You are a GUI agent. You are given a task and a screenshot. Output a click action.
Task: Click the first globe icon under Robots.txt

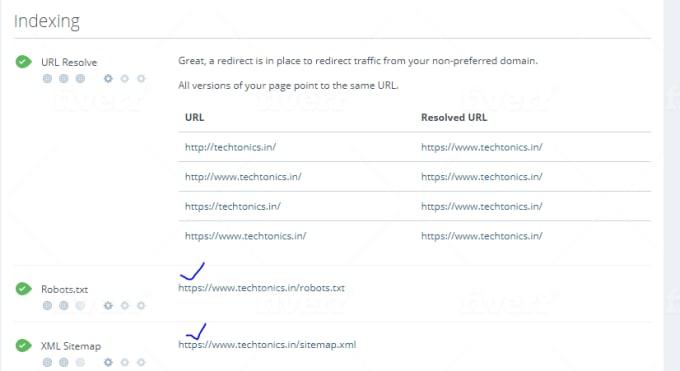pos(47,305)
